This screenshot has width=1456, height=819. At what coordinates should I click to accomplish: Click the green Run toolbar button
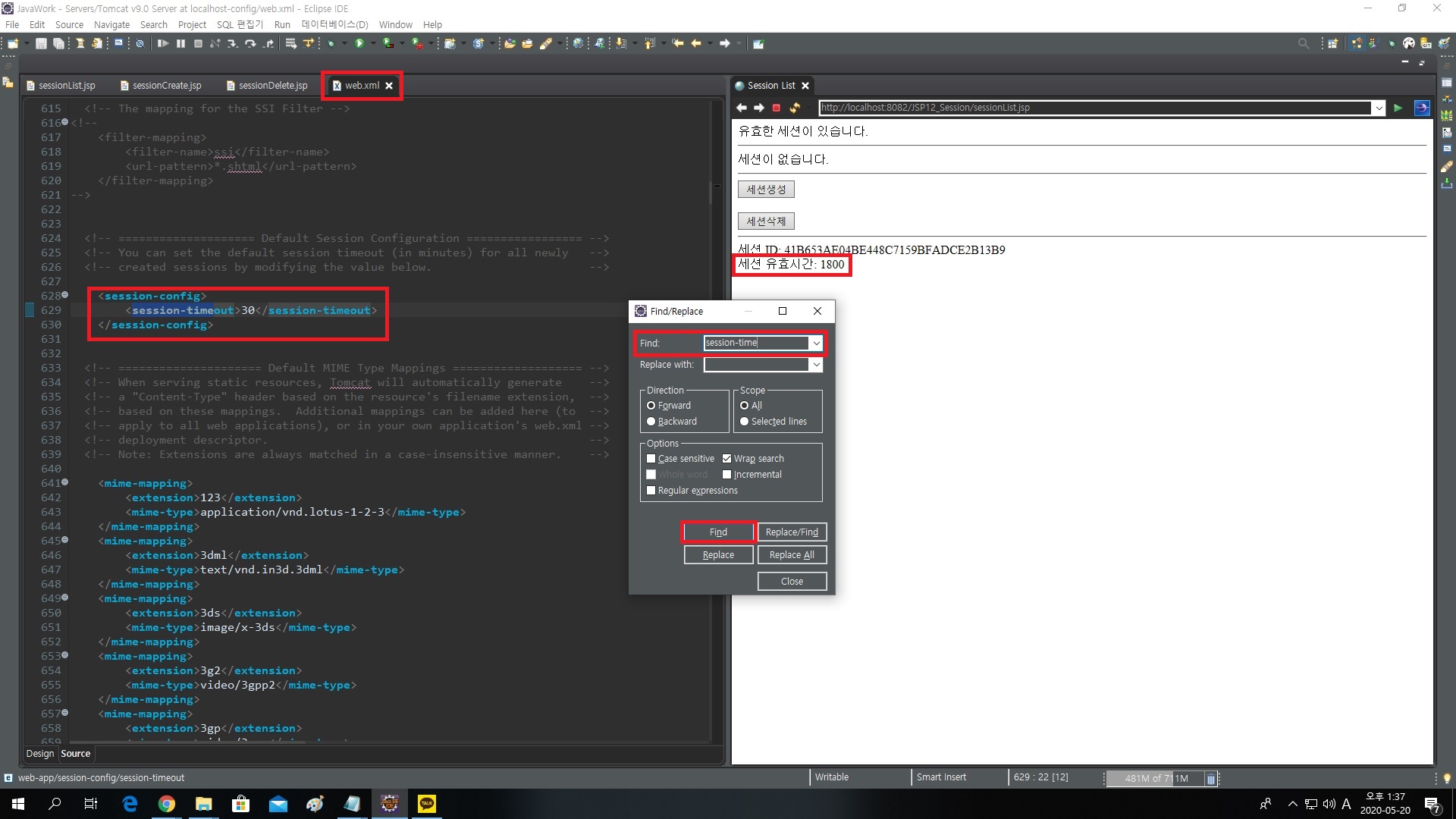pos(359,43)
